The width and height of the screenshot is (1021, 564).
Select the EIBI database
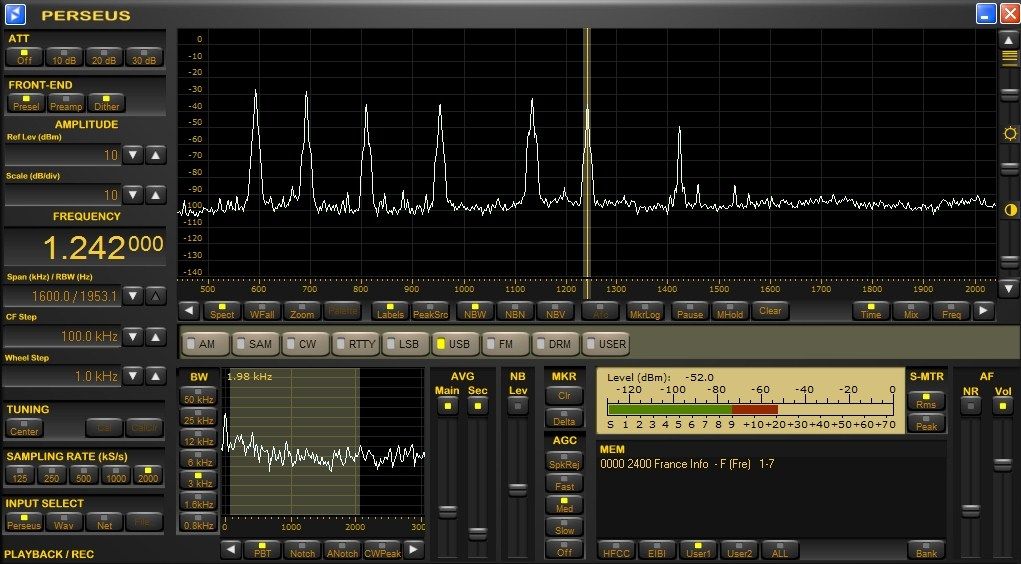click(657, 550)
